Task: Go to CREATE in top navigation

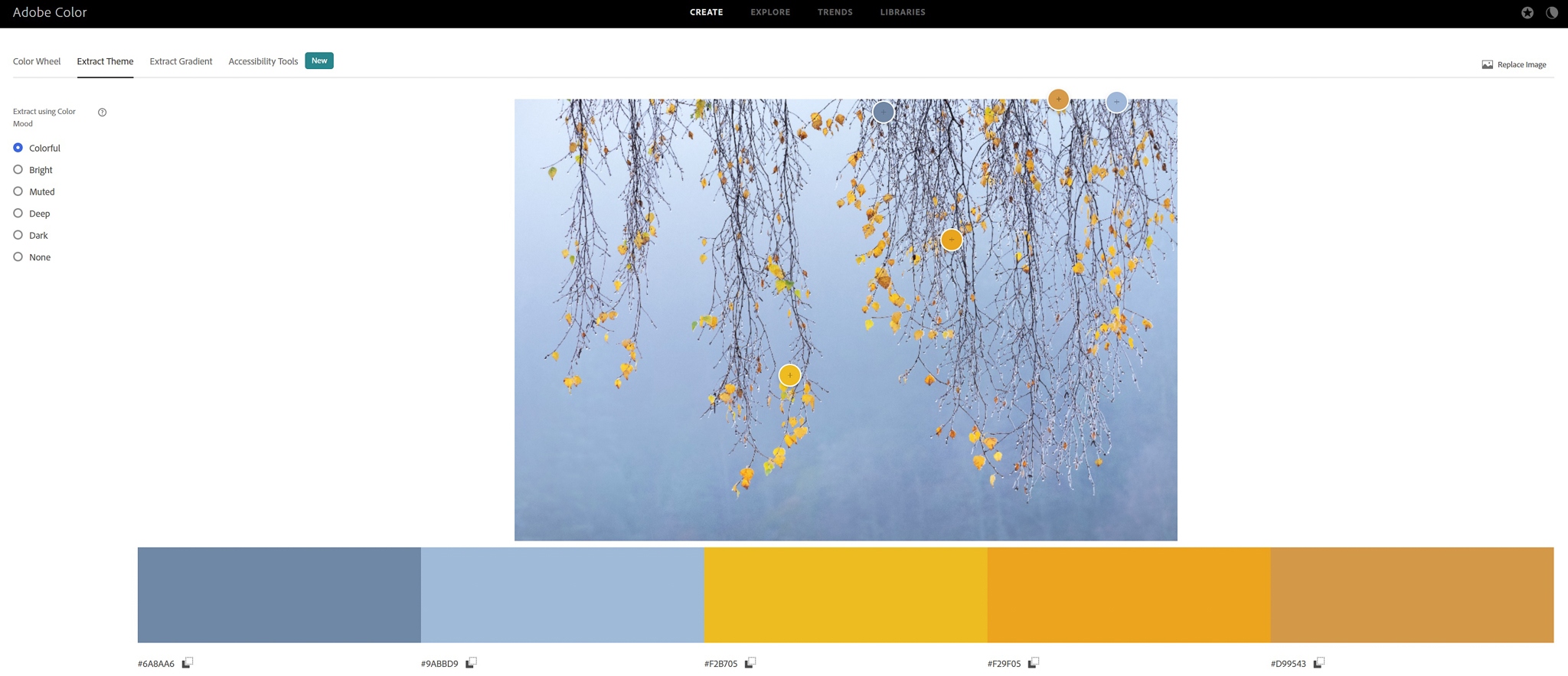Action: coord(706,12)
